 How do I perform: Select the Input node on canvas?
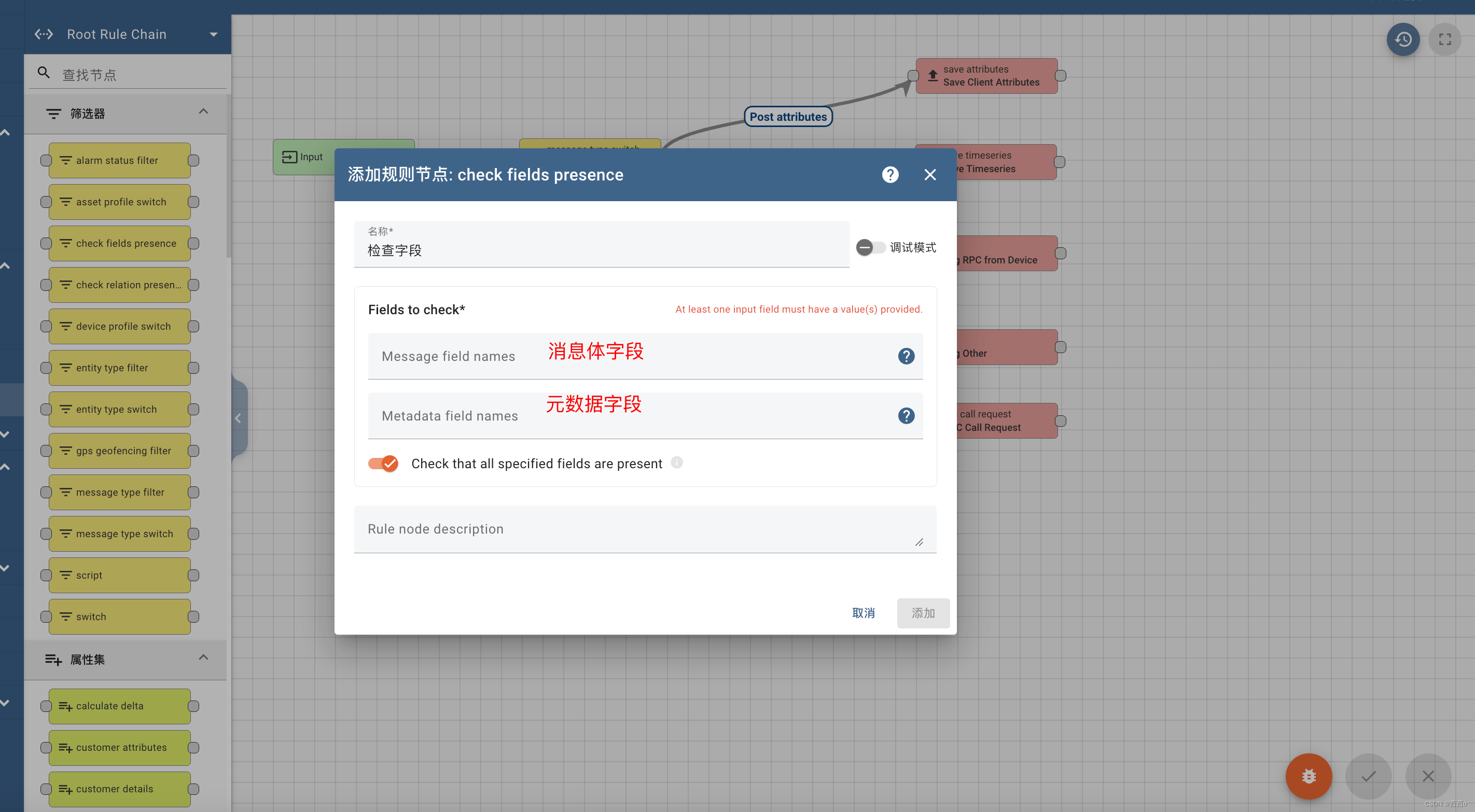[x=304, y=158]
